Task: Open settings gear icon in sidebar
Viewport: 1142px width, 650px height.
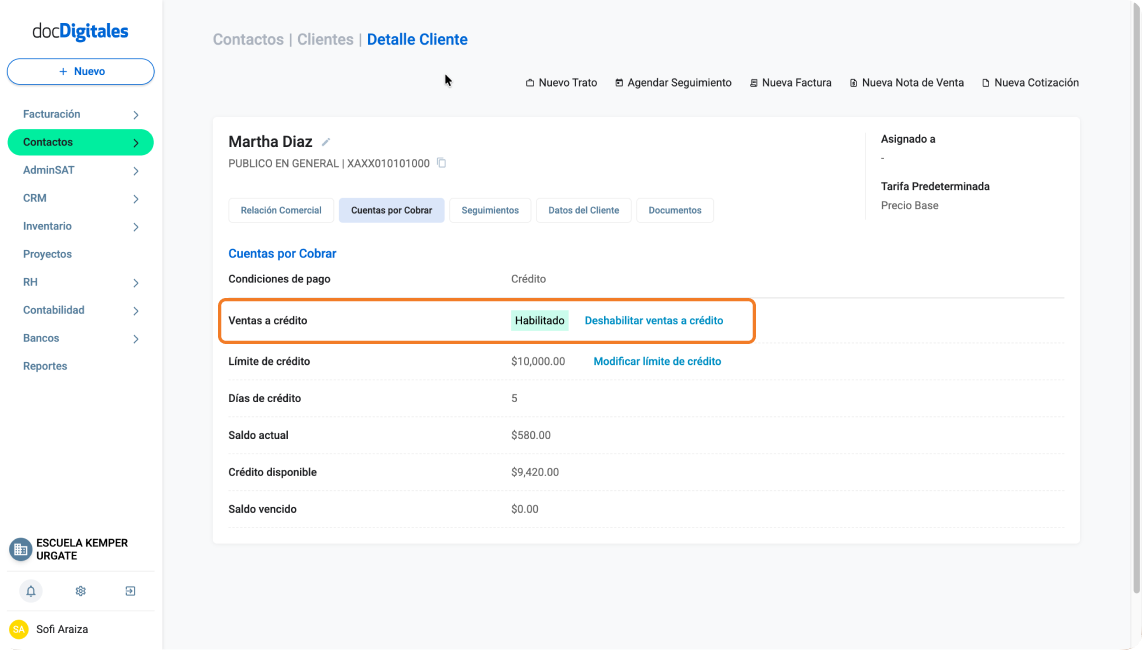Action: click(x=81, y=591)
